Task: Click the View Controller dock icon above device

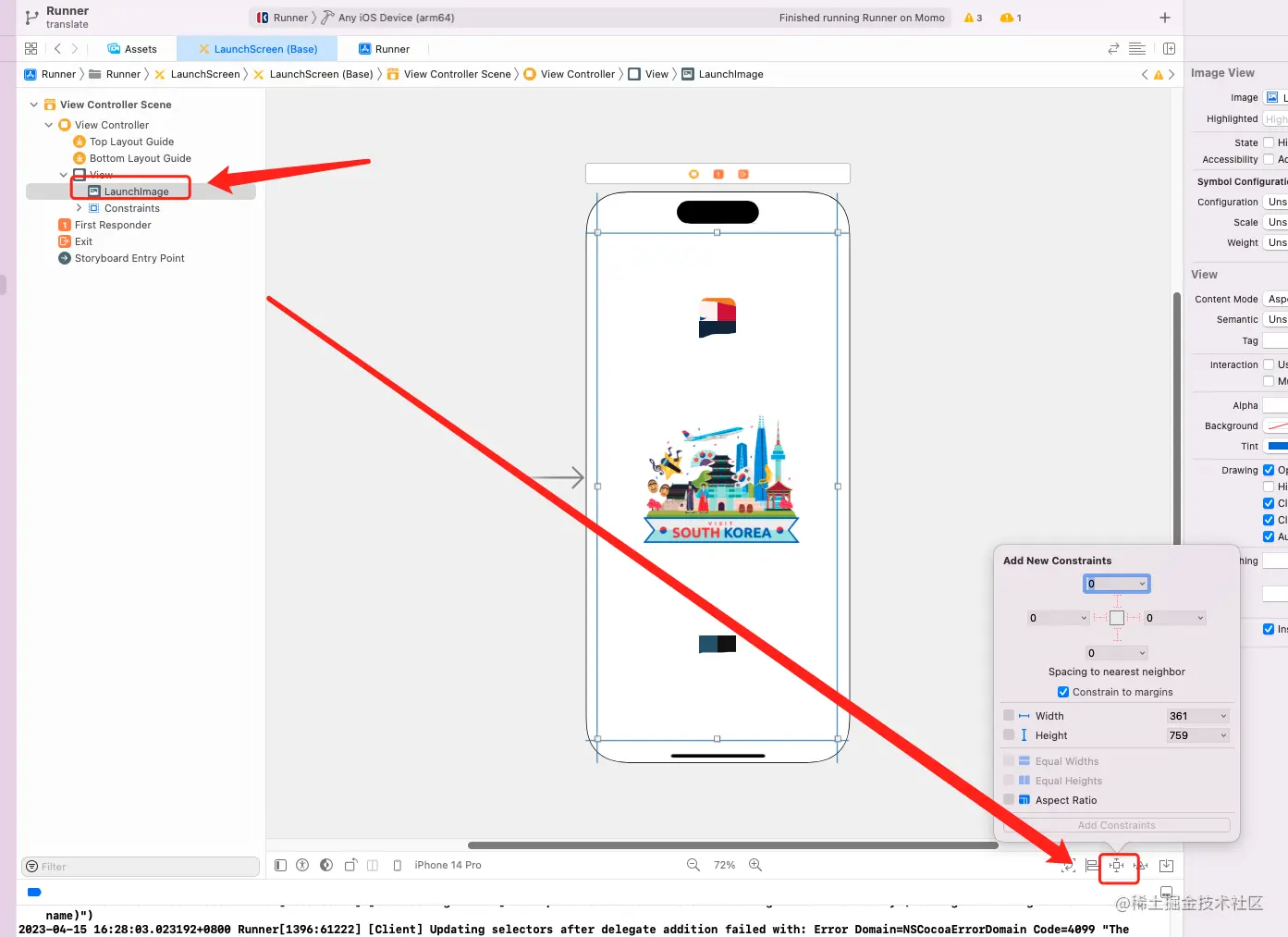Action: coord(694,174)
